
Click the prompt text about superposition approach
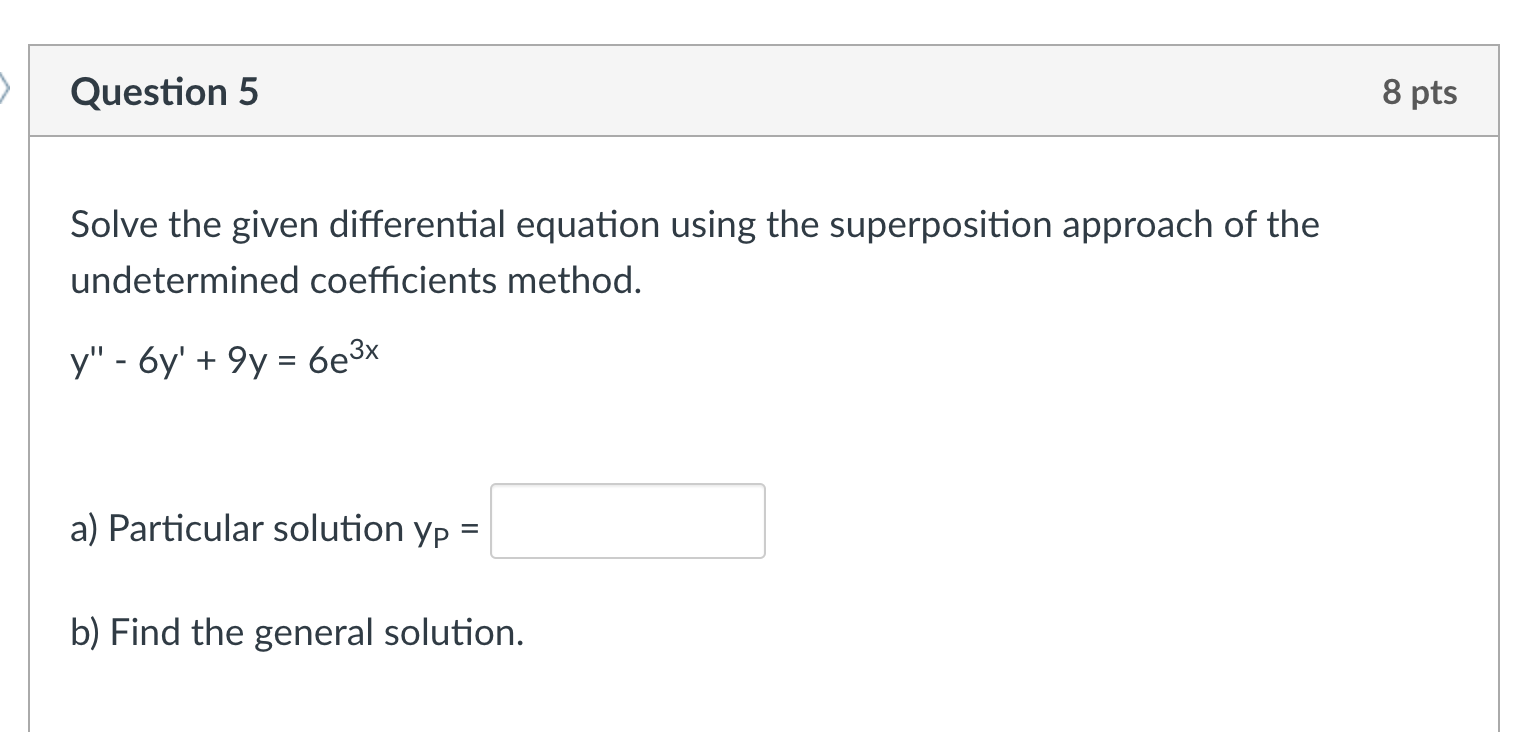(693, 224)
